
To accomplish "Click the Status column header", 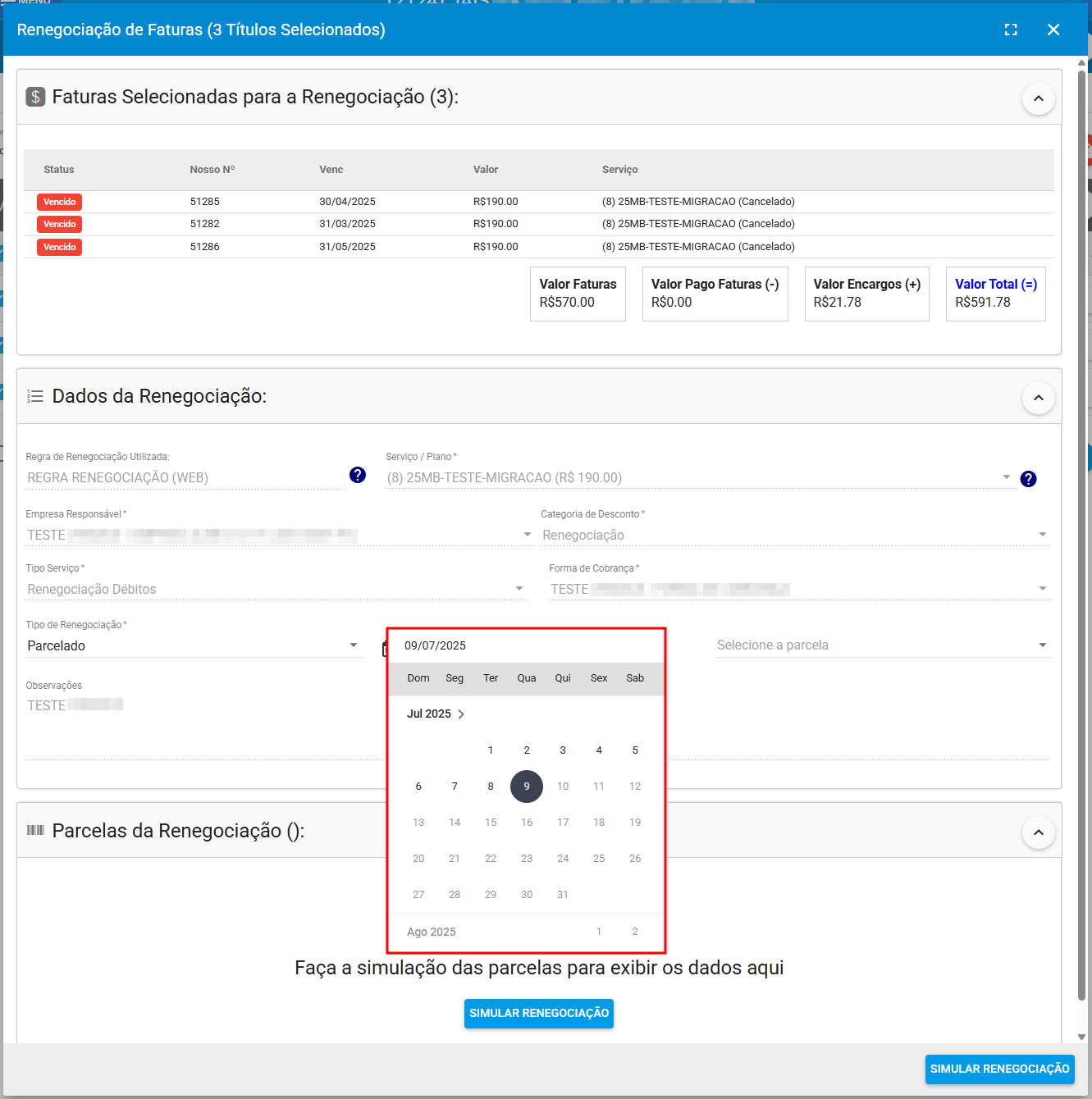I will point(59,170).
